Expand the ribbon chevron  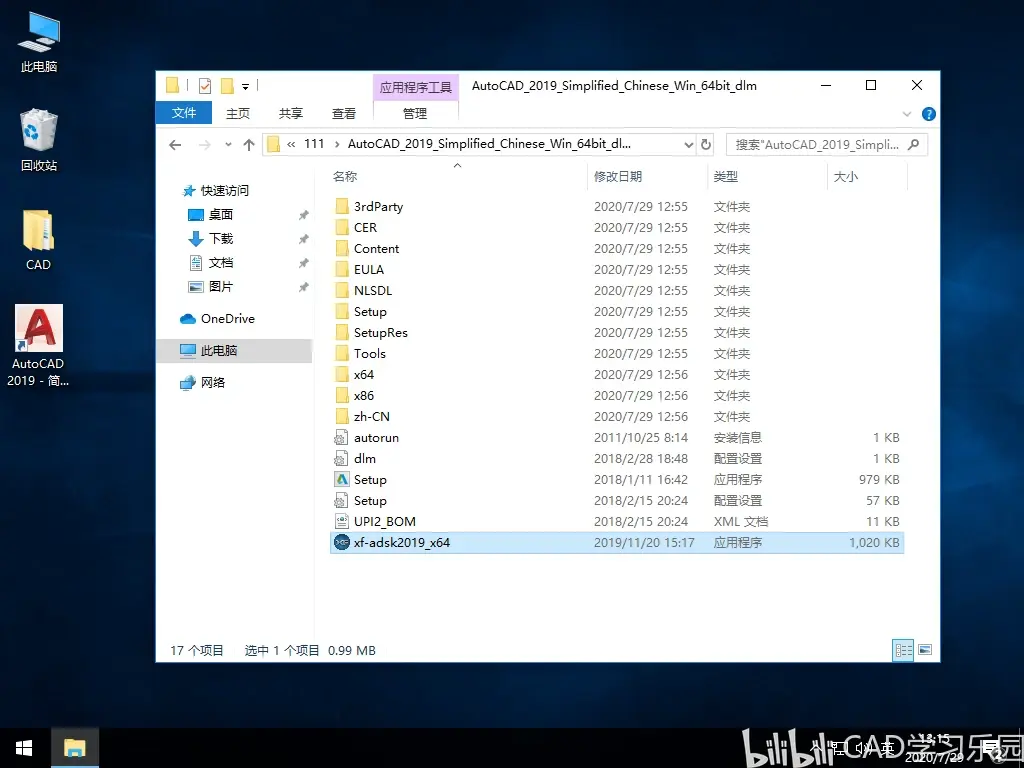906,114
